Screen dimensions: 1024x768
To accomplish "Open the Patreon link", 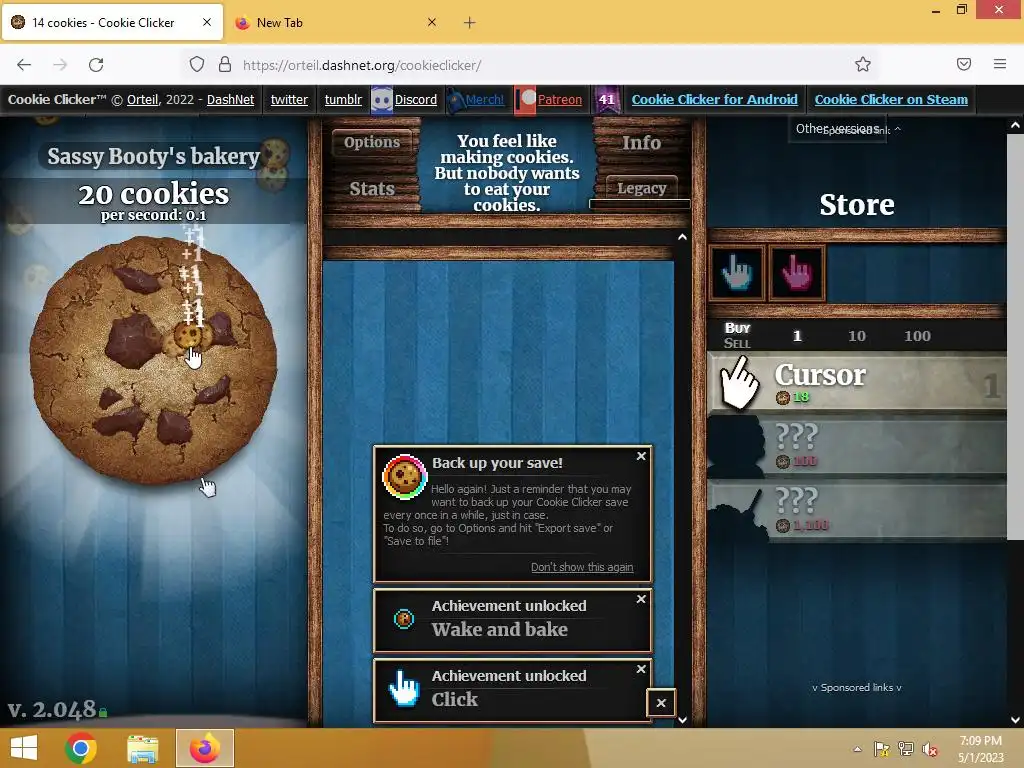I will point(560,99).
